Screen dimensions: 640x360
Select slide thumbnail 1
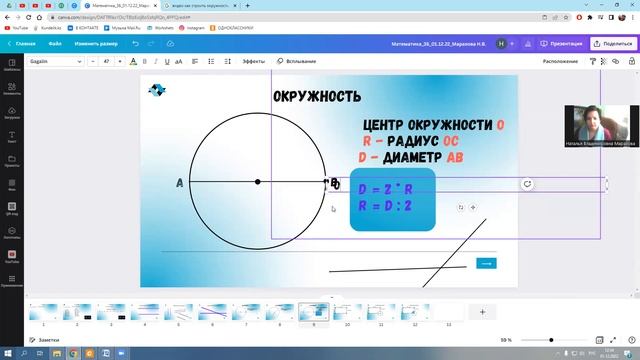[x=43, y=312]
